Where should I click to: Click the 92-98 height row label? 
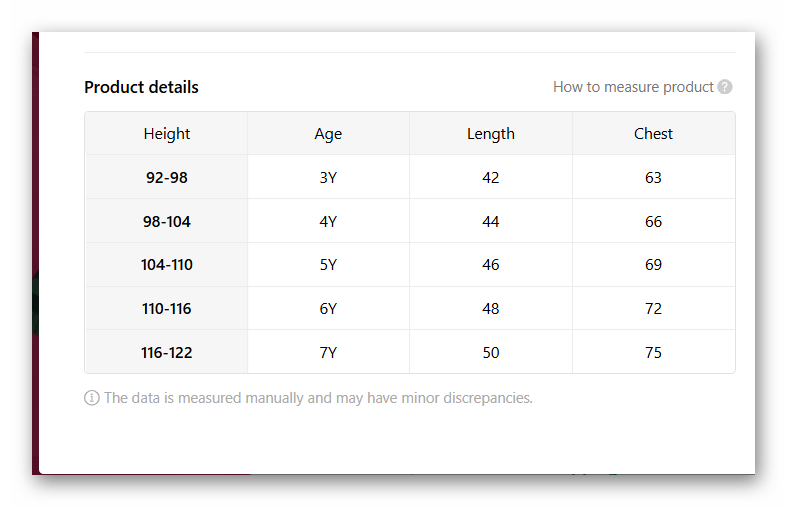coord(167,178)
